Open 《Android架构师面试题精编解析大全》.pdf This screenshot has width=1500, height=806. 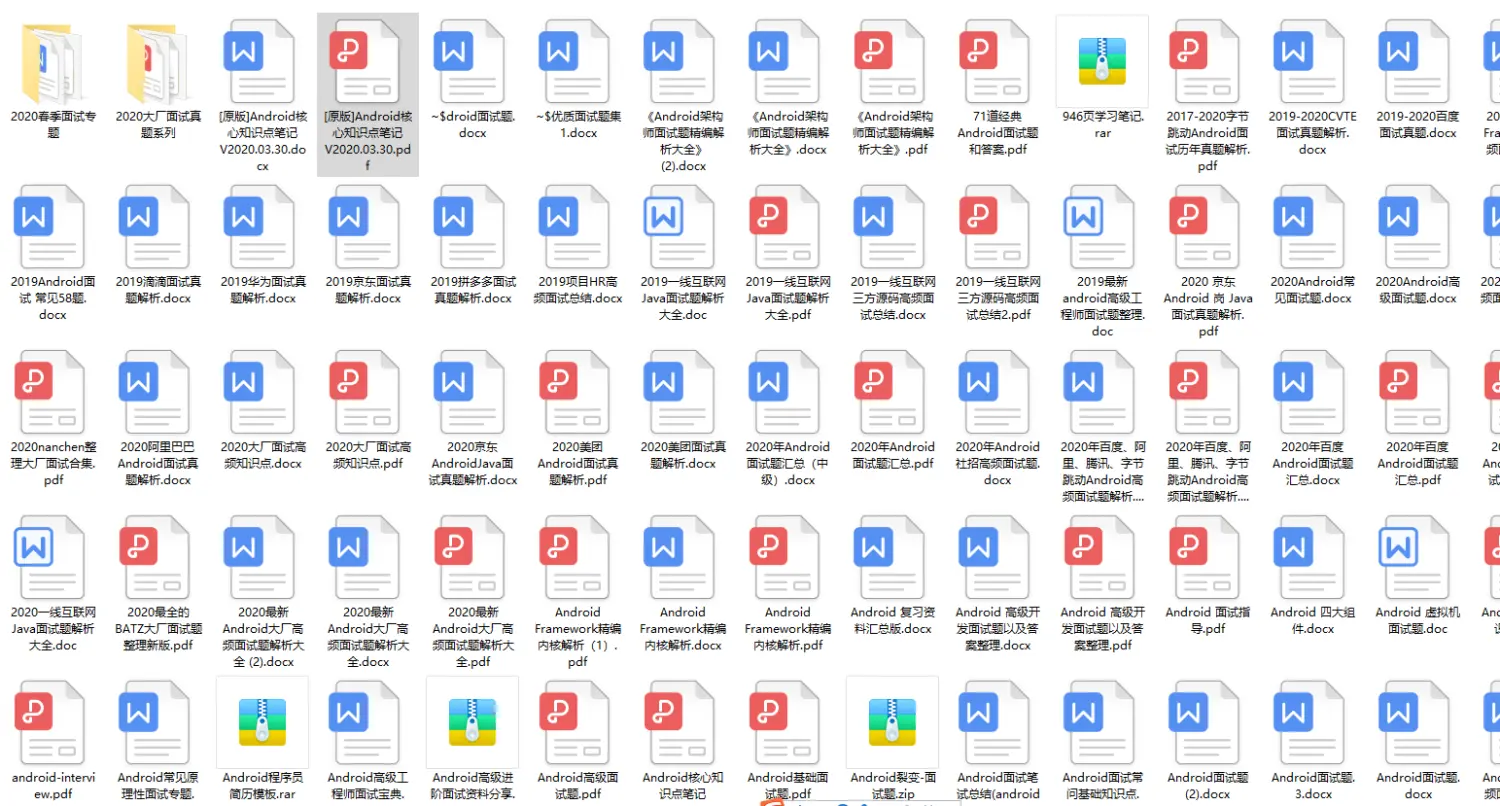pyautogui.click(x=892, y=60)
